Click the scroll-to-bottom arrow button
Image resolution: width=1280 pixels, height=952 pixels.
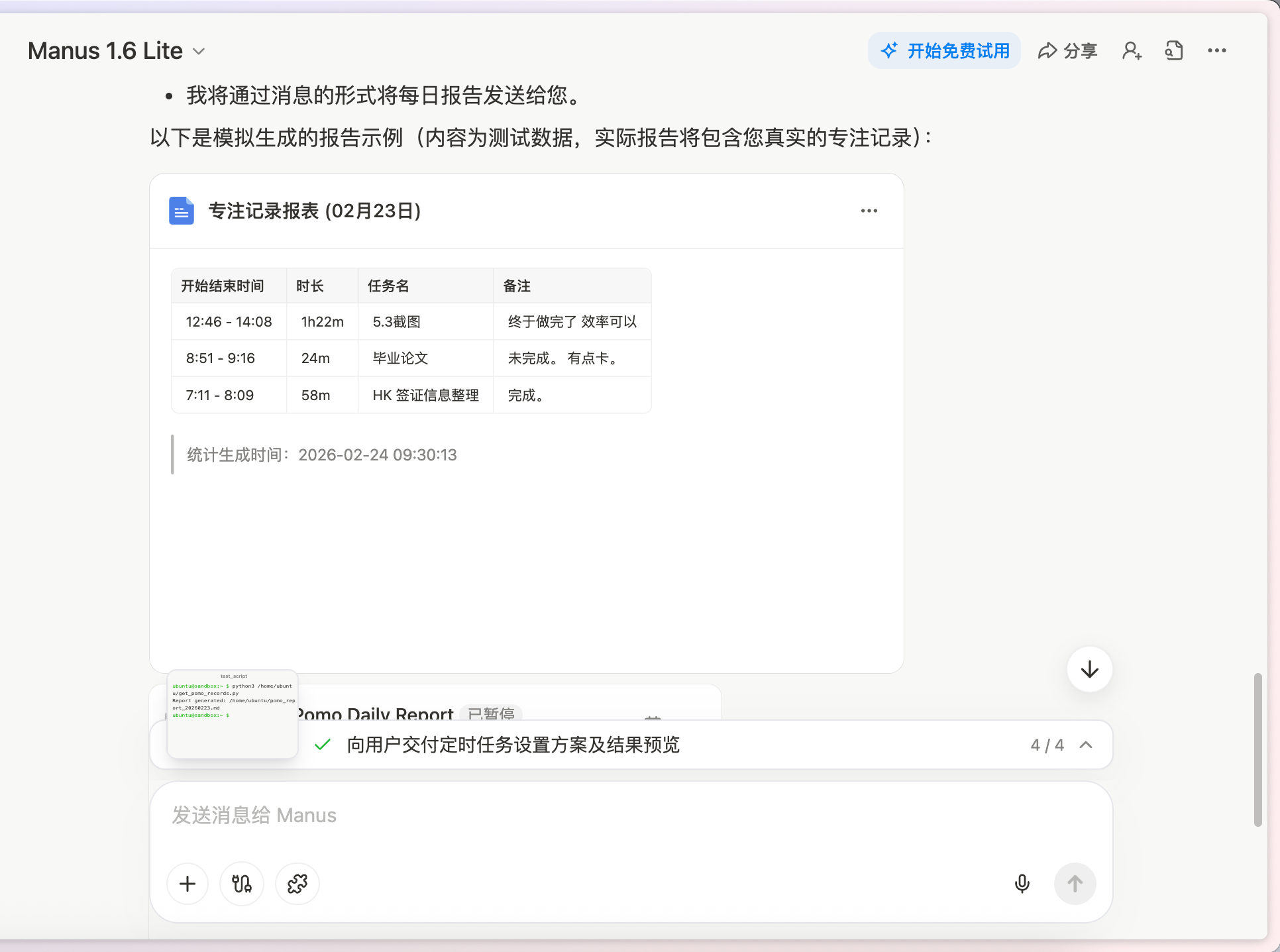coord(1089,669)
